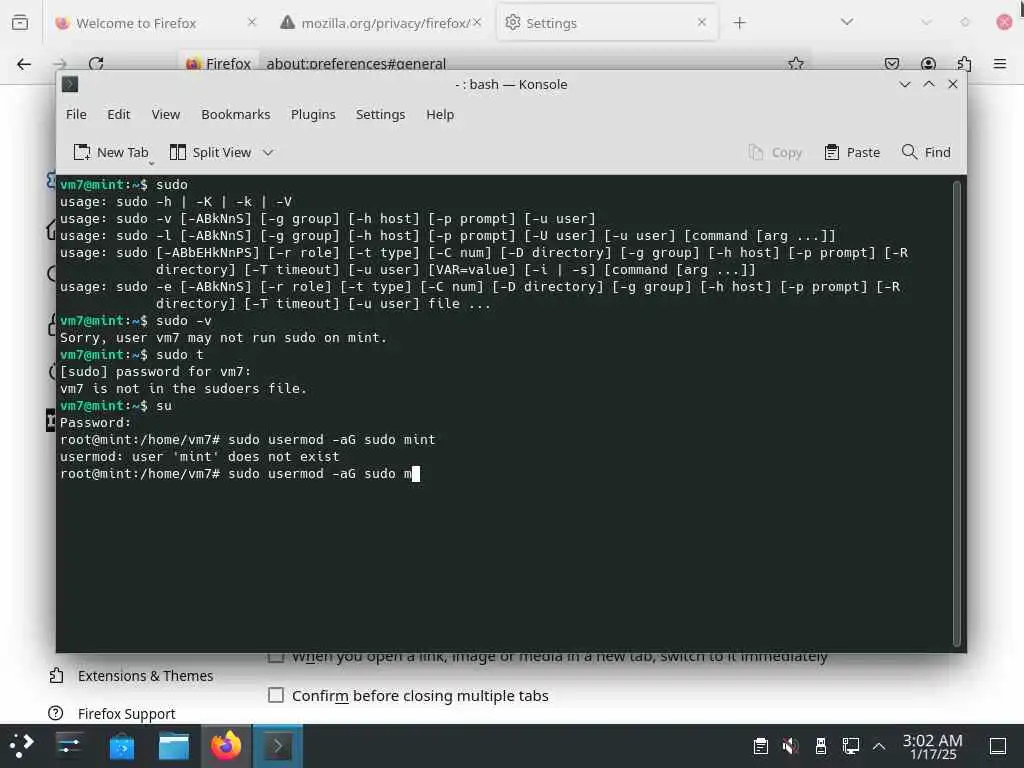Close the Firefox Settings tab
The image size is (1024, 768).
click(701, 22)
